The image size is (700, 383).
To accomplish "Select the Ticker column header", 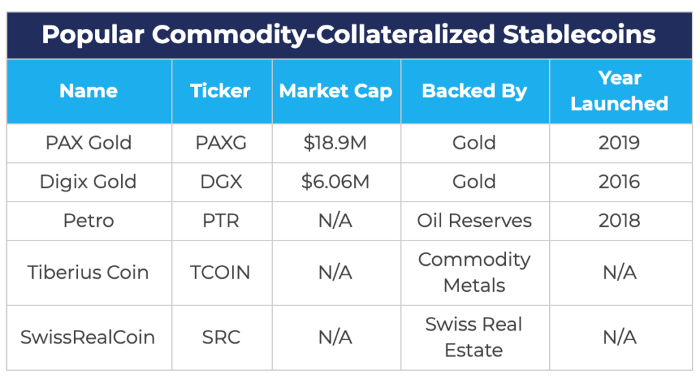I will click(x=221, y=91).
